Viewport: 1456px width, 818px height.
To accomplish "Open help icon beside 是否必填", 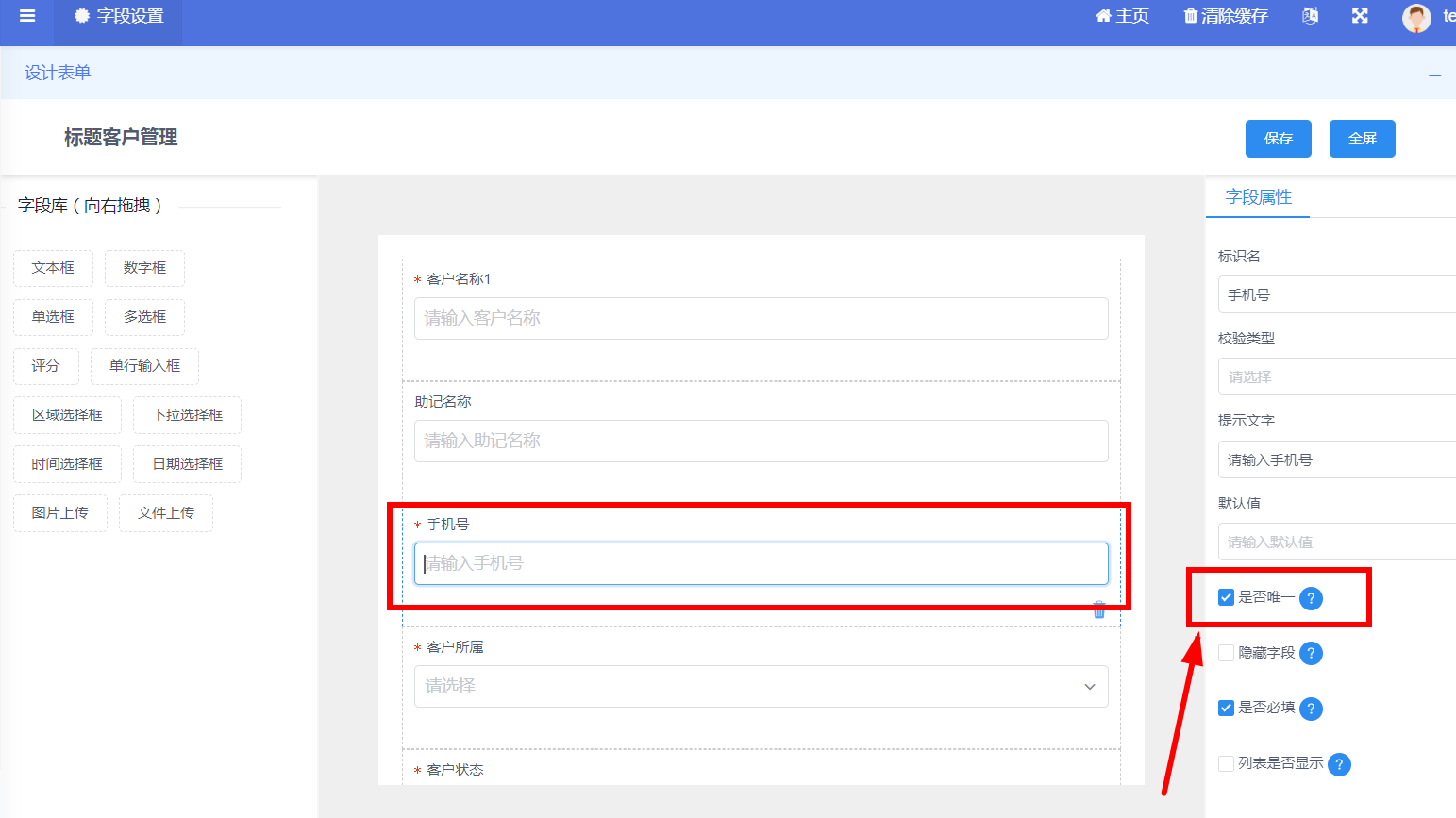I will (1311, 709).
